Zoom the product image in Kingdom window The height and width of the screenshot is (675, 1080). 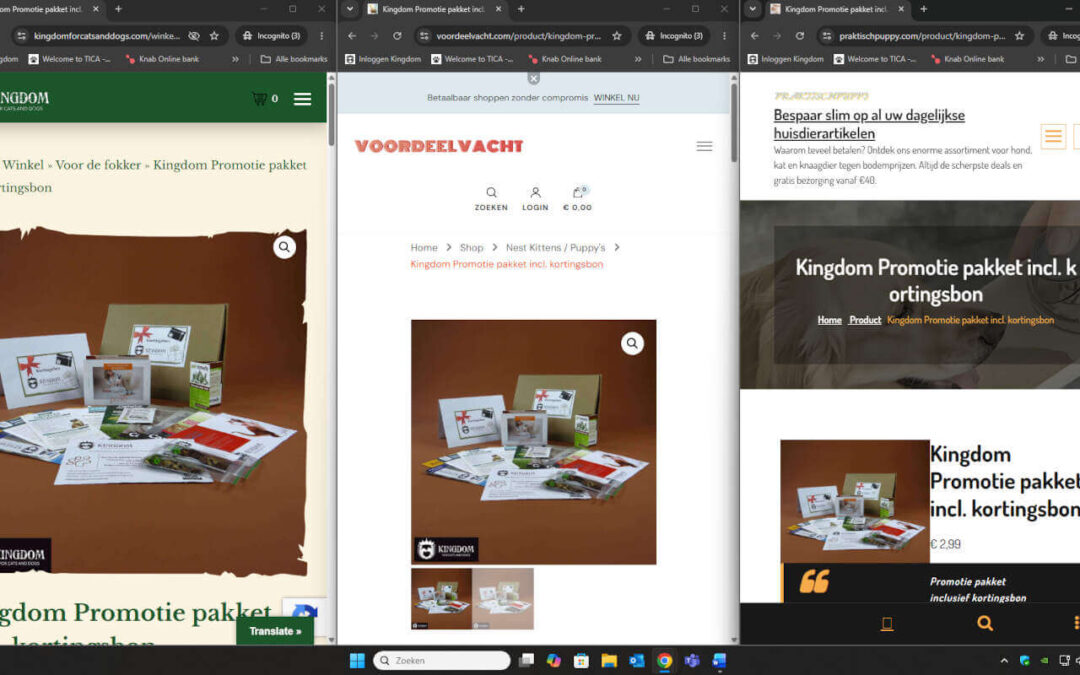pos(284,247)
